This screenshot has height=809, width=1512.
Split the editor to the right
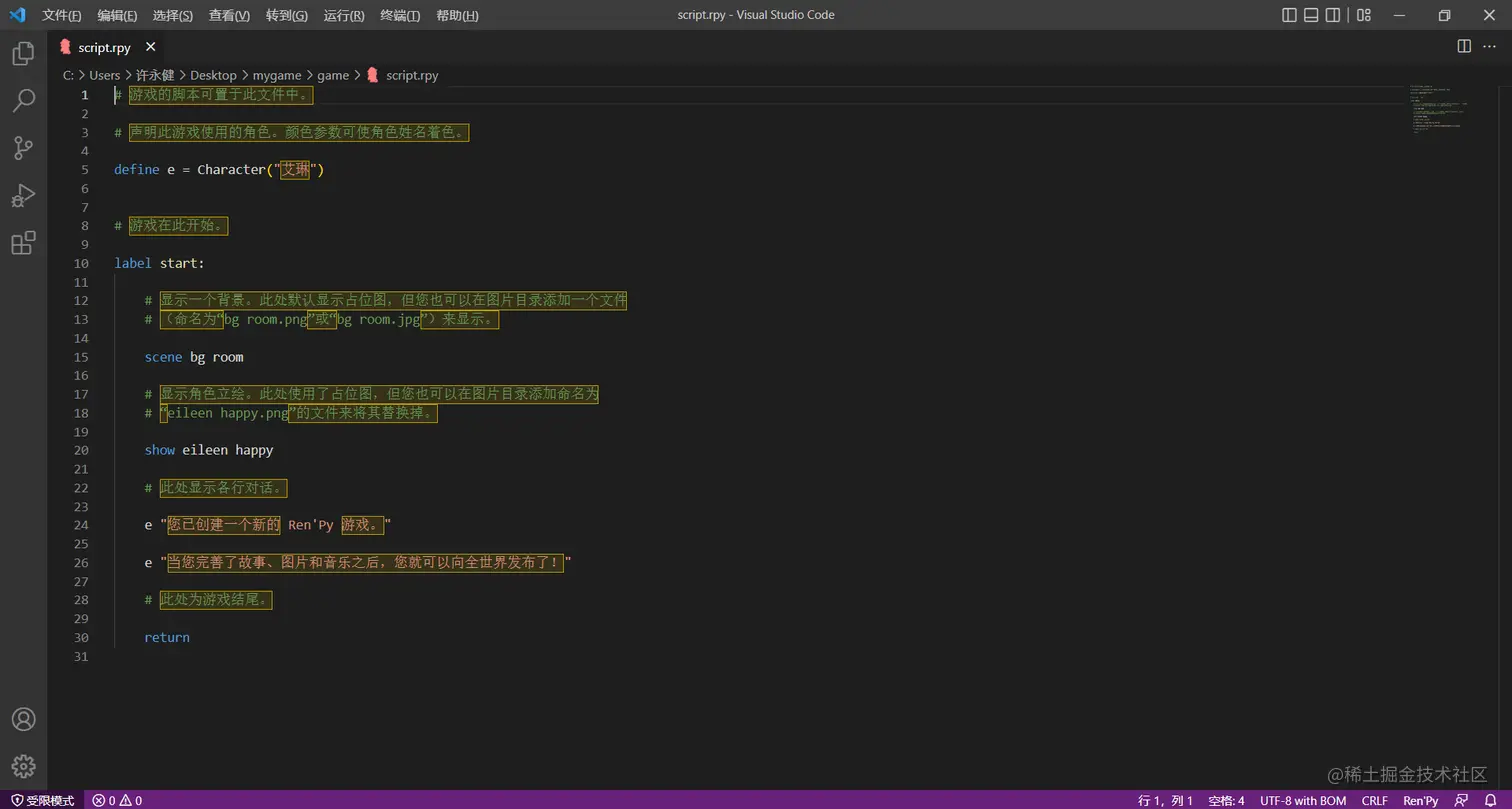(1464, 46)
